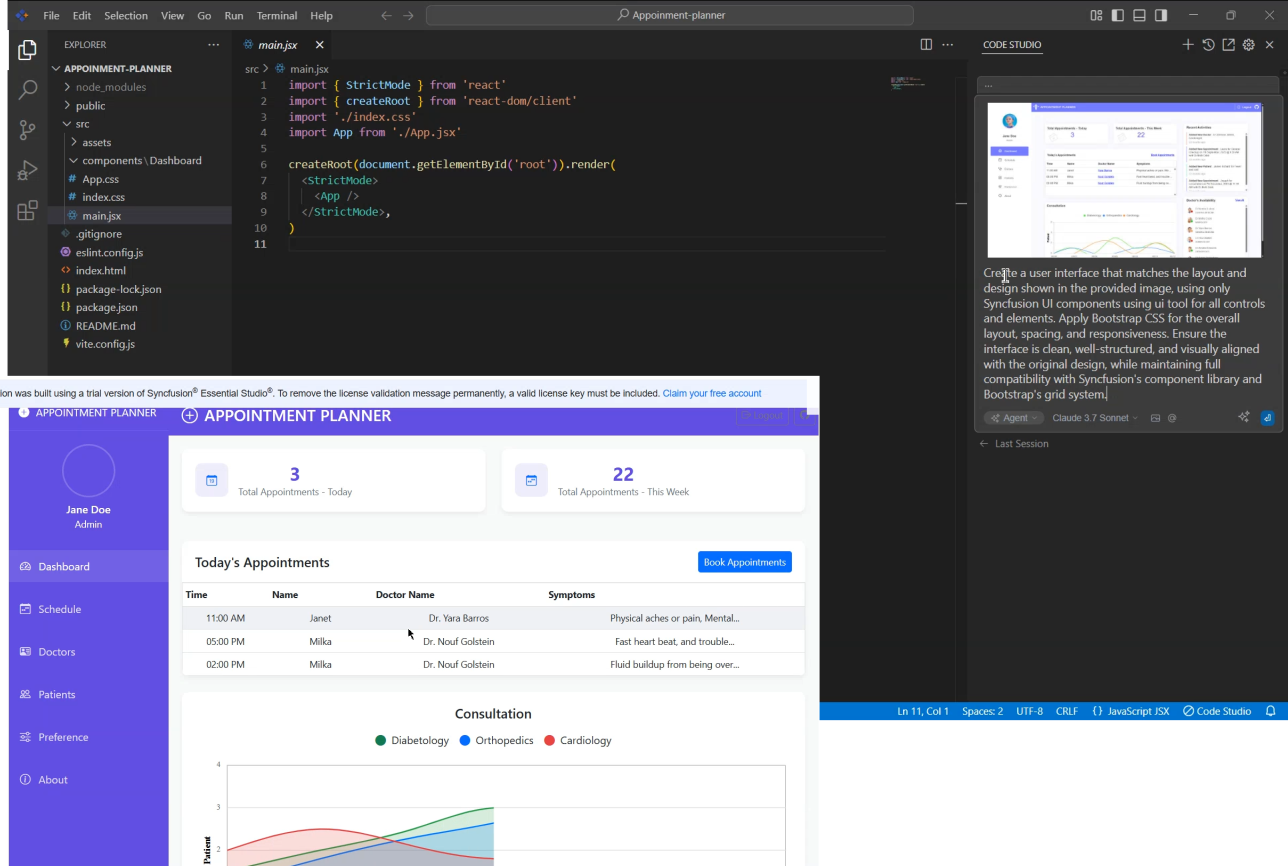Start a new Code Studio chat

point(1188,45)
